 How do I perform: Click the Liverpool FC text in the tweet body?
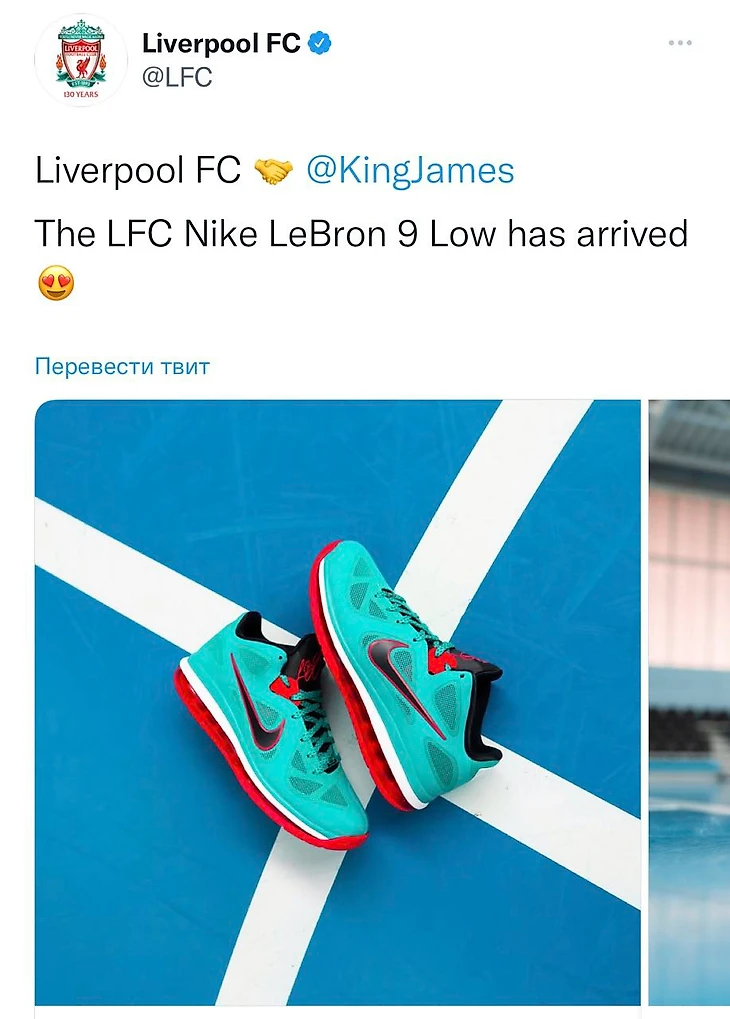pos(138,170)
